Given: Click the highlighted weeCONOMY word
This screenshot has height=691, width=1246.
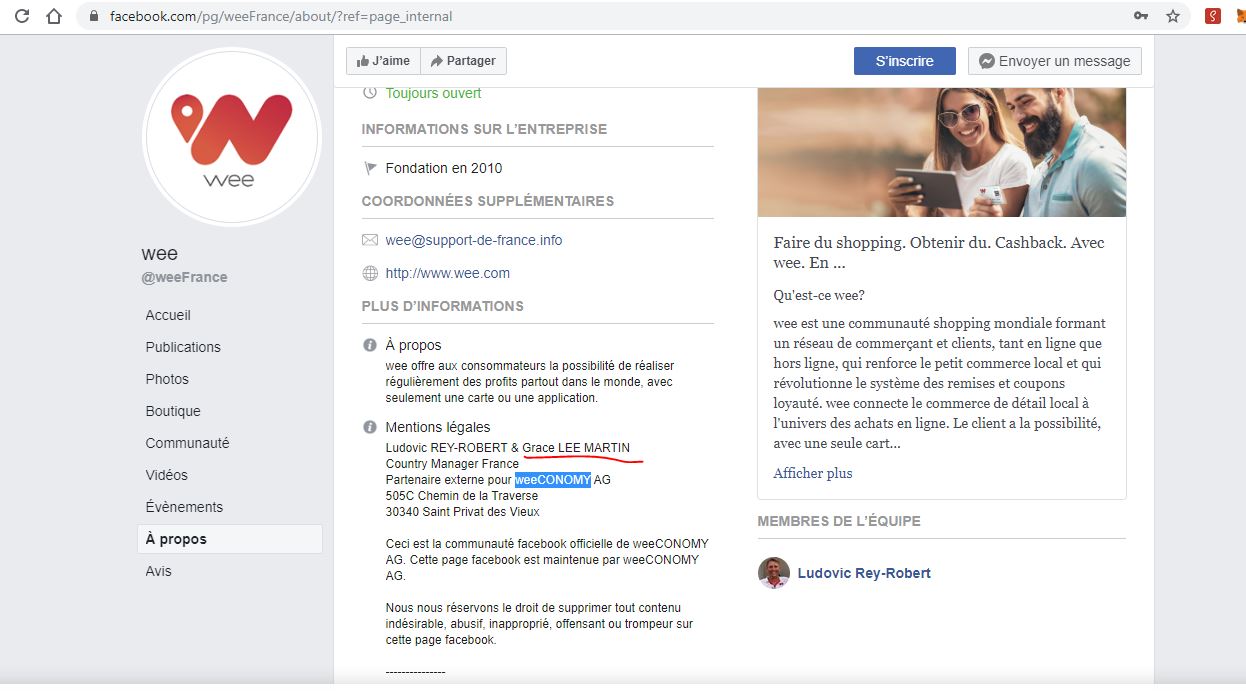Looking at the screenshot, I should click(553, 480).
